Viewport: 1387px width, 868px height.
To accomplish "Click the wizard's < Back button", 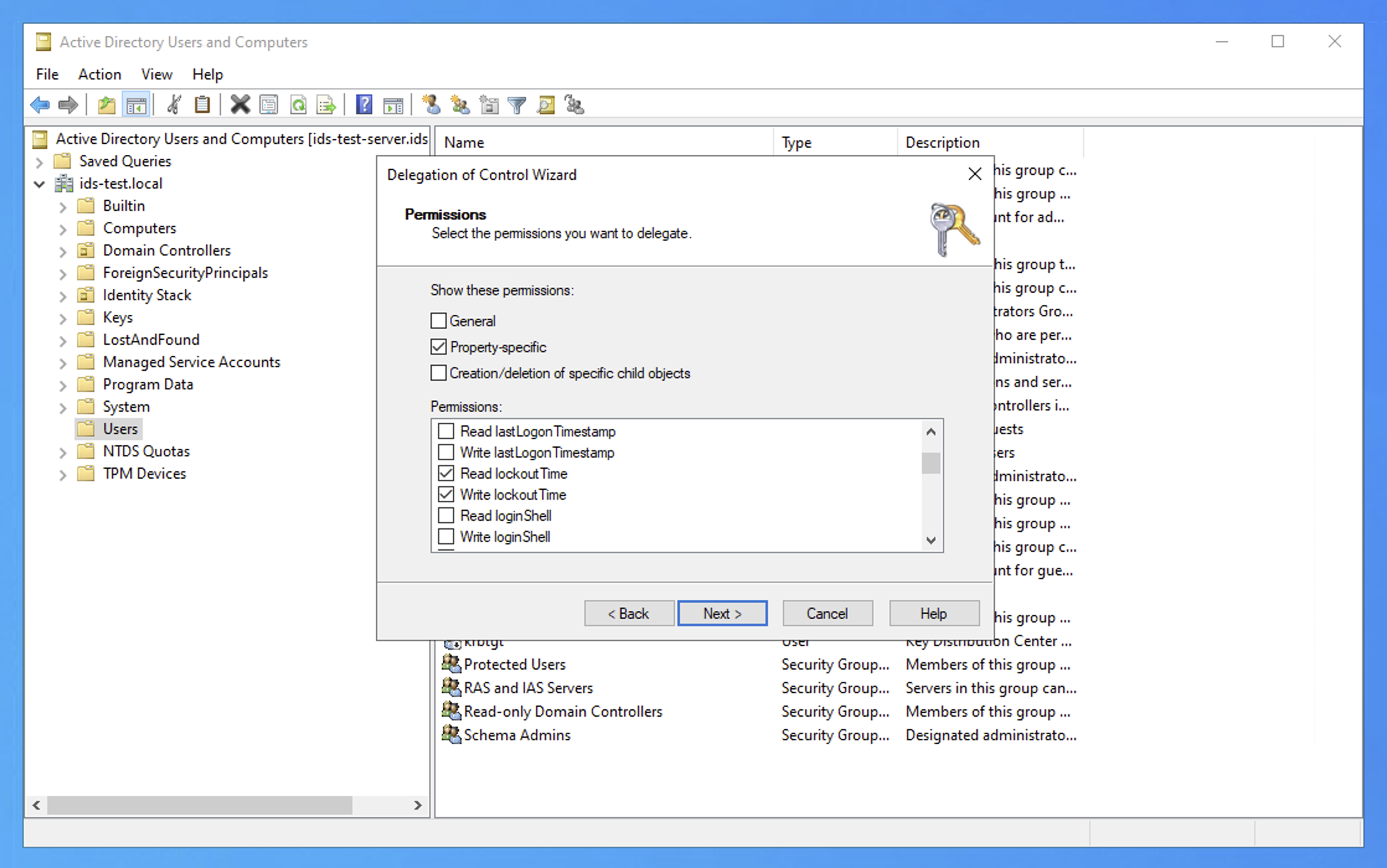I will click(629, 613).
